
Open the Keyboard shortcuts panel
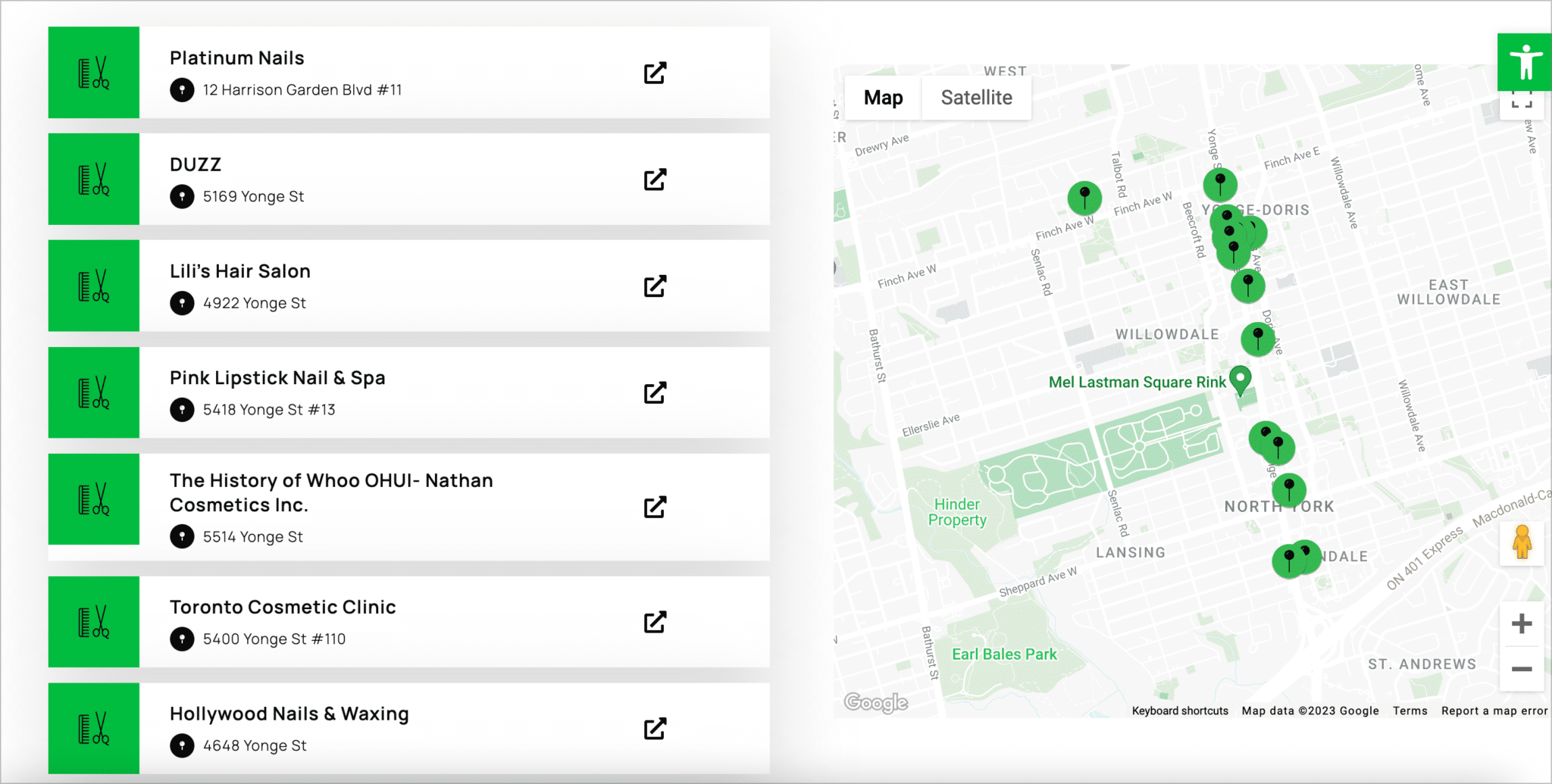click(1180, 711)
